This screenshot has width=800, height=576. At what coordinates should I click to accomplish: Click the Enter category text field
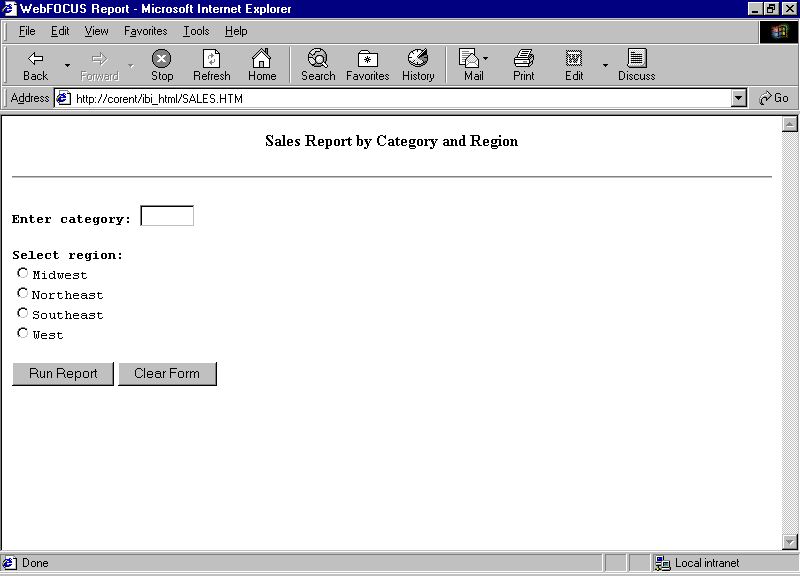click(167, 215)
